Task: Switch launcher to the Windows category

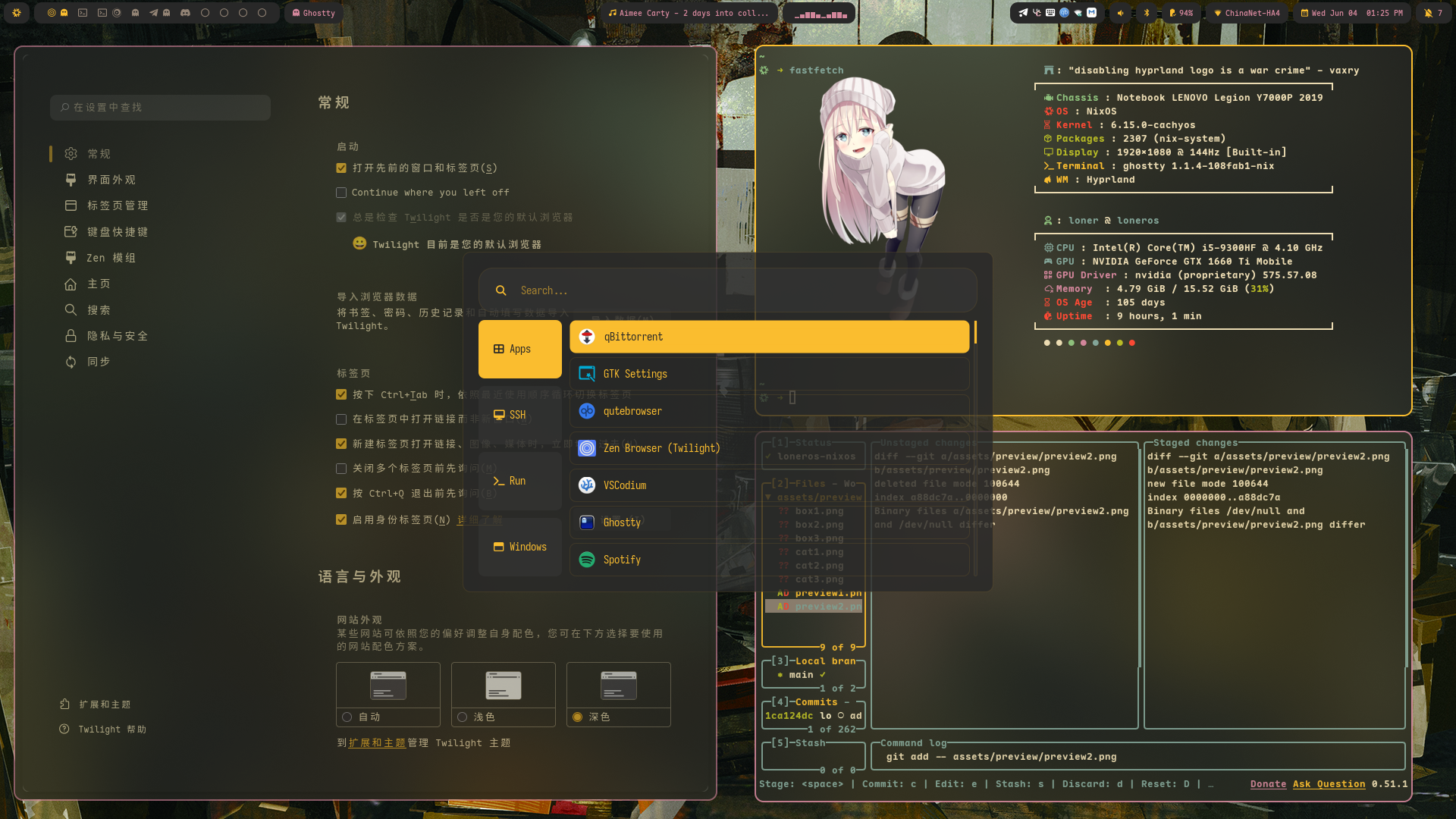Action: tap(519, 546)
